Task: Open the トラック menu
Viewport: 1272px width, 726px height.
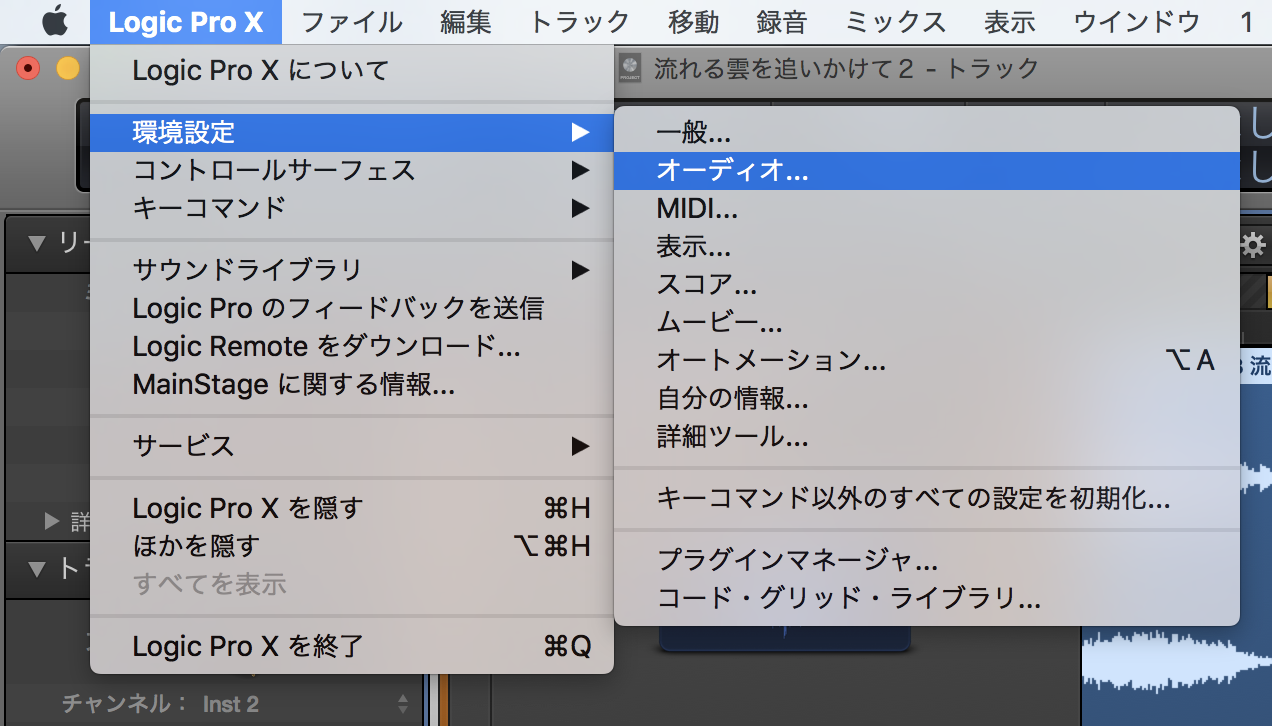Action: point(579,21)
